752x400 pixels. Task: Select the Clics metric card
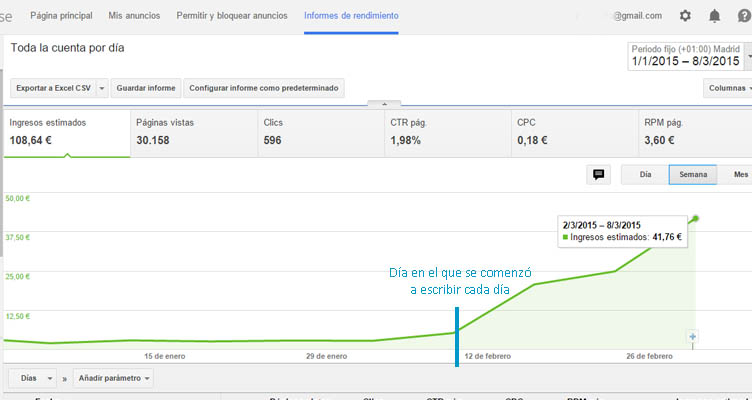[316, 132]
